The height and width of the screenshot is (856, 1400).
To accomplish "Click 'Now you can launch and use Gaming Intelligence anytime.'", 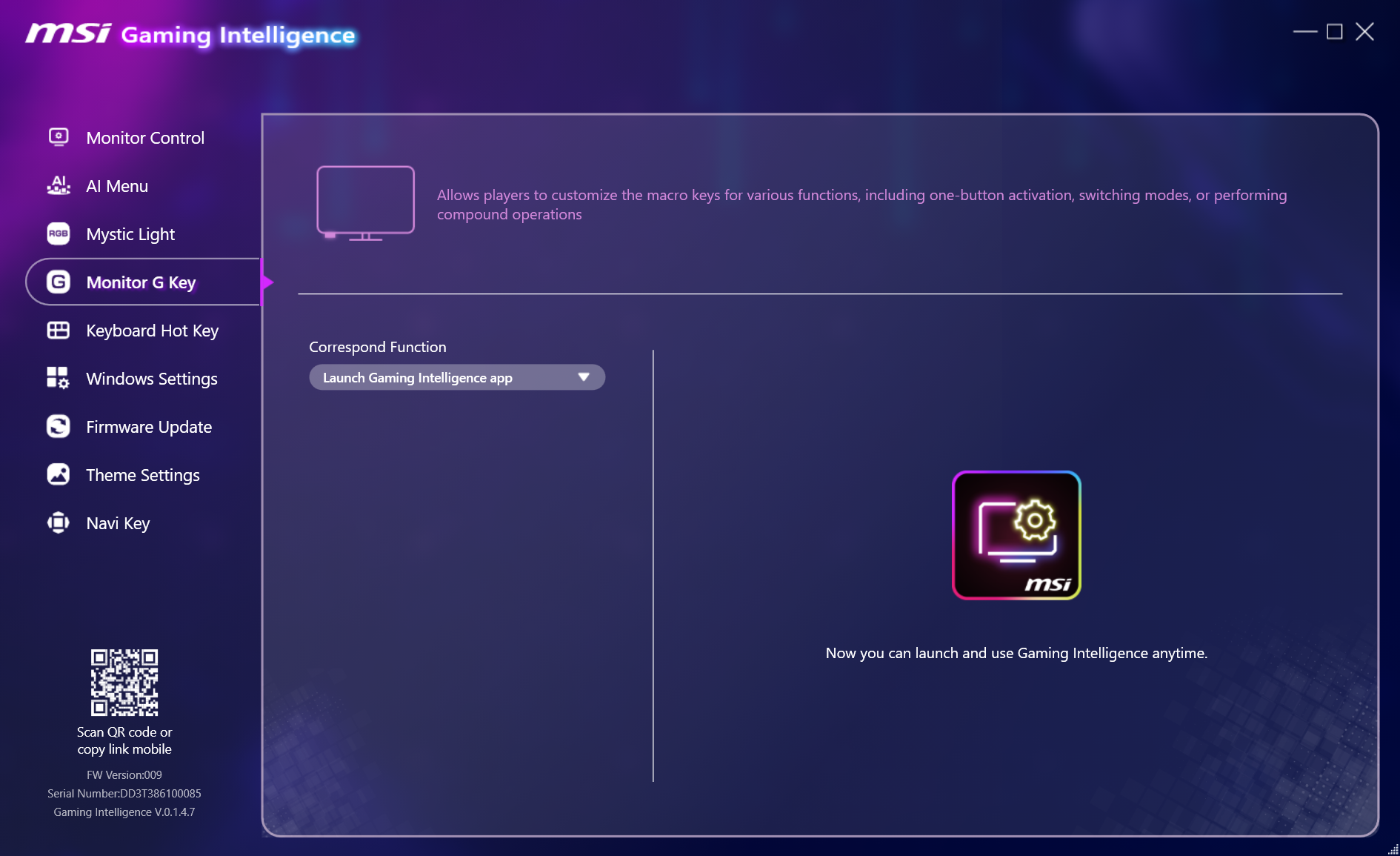I will 1016,653.
